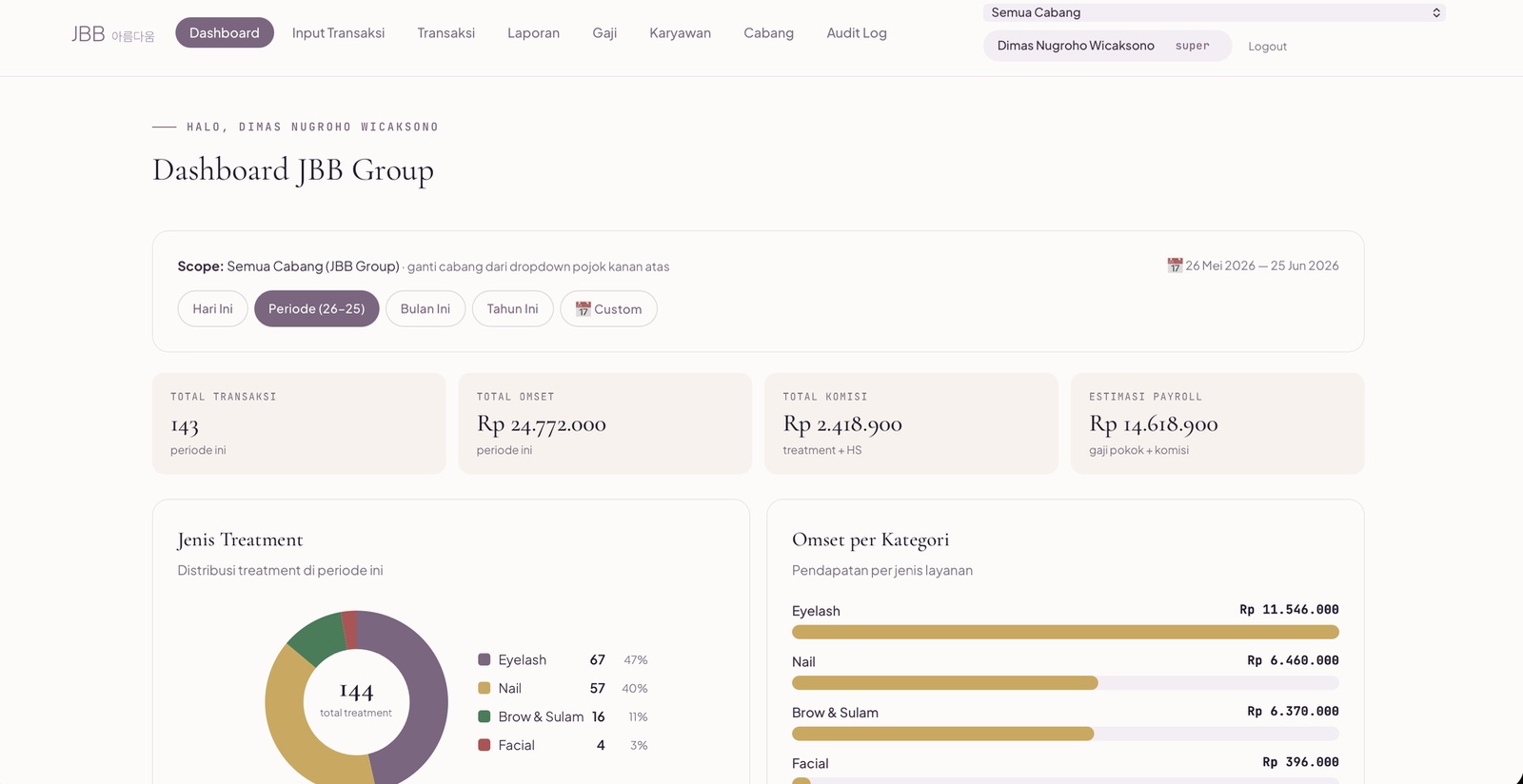
Task: Click the Logout link
Action: point(1267,47)
